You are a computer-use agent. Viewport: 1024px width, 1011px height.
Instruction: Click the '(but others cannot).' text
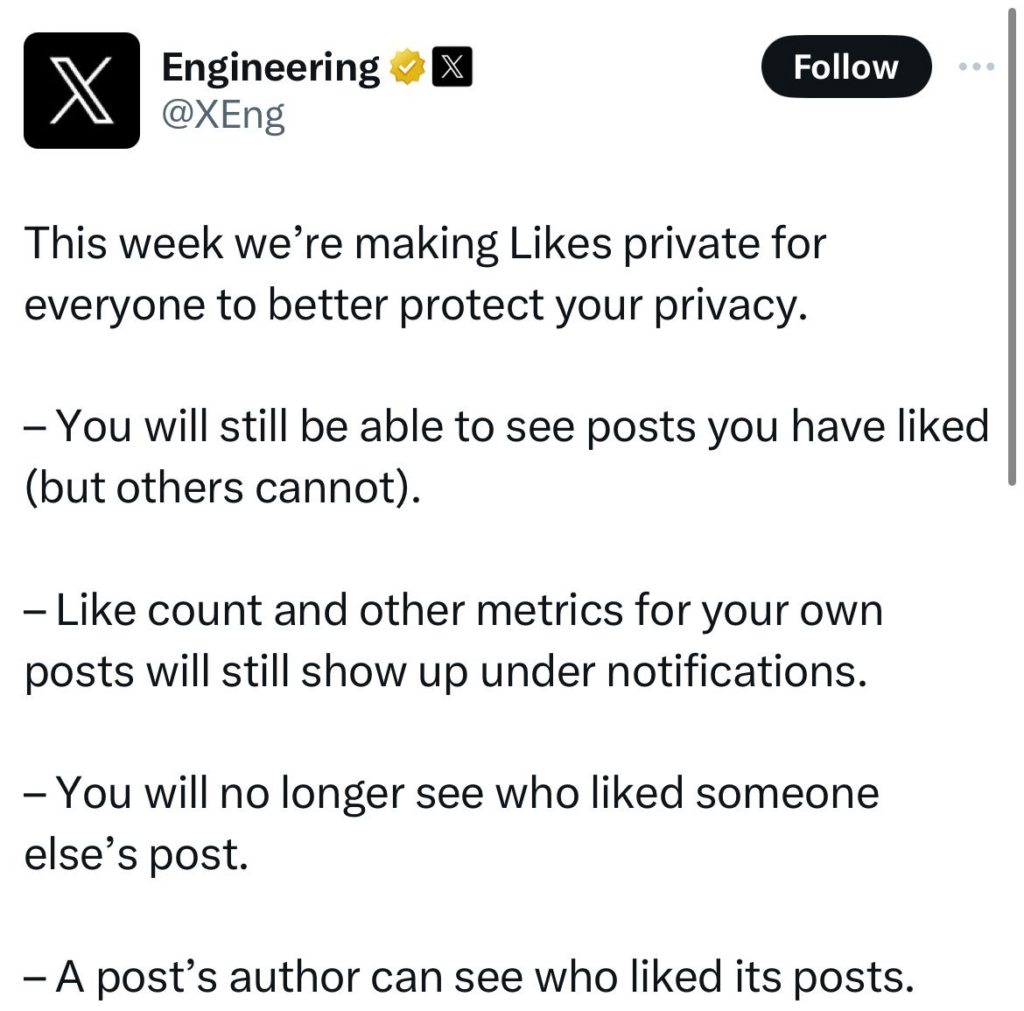pos(222,488)
